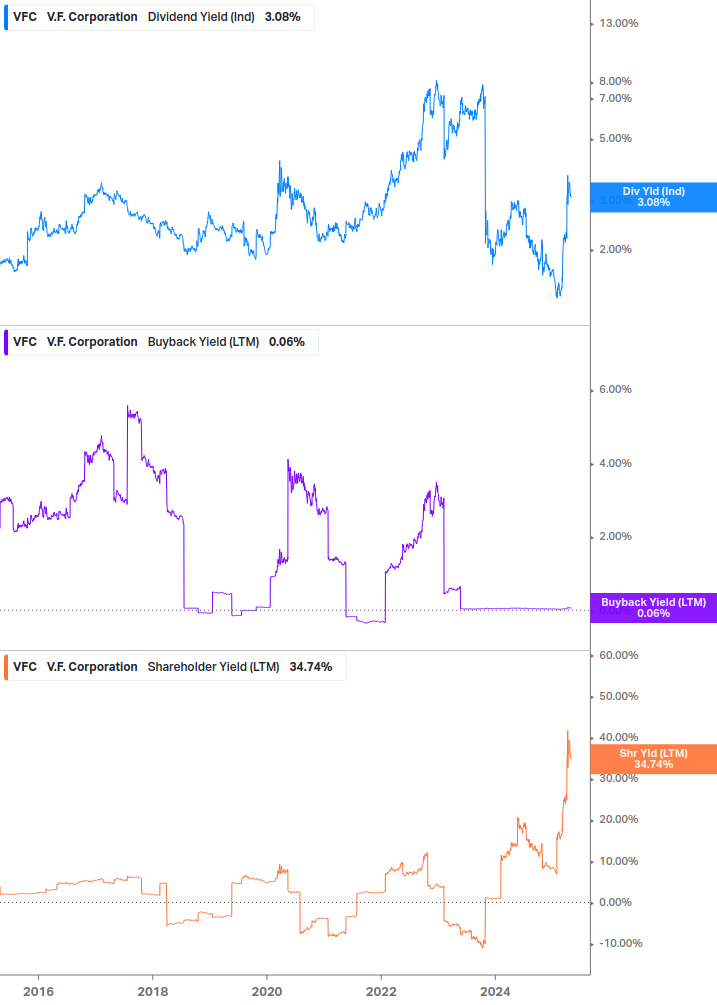
Task: Click the 40.00% axis label in shareholder chart
Action: (x=618, y=737)
